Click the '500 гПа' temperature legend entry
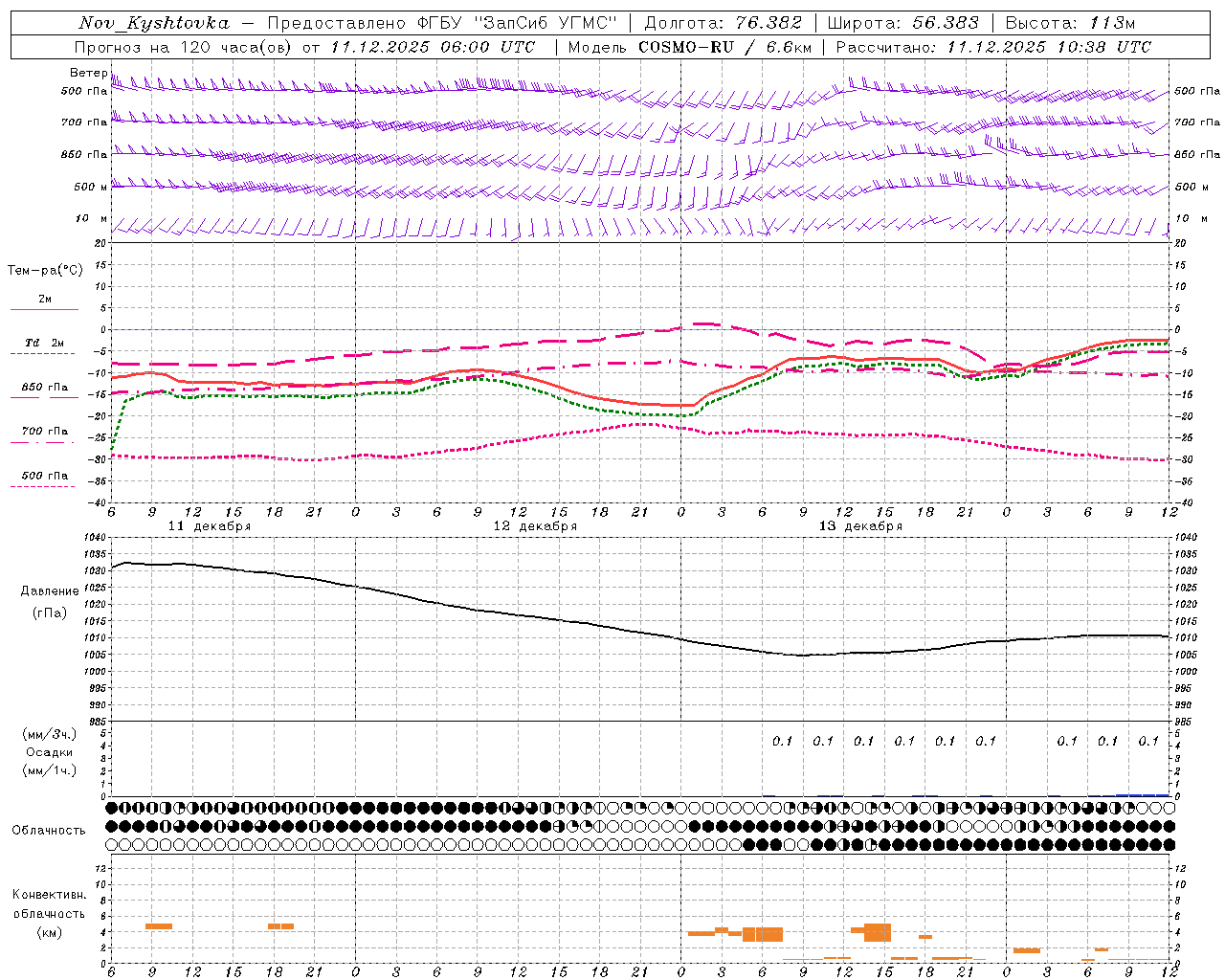 tap(44, 476)
